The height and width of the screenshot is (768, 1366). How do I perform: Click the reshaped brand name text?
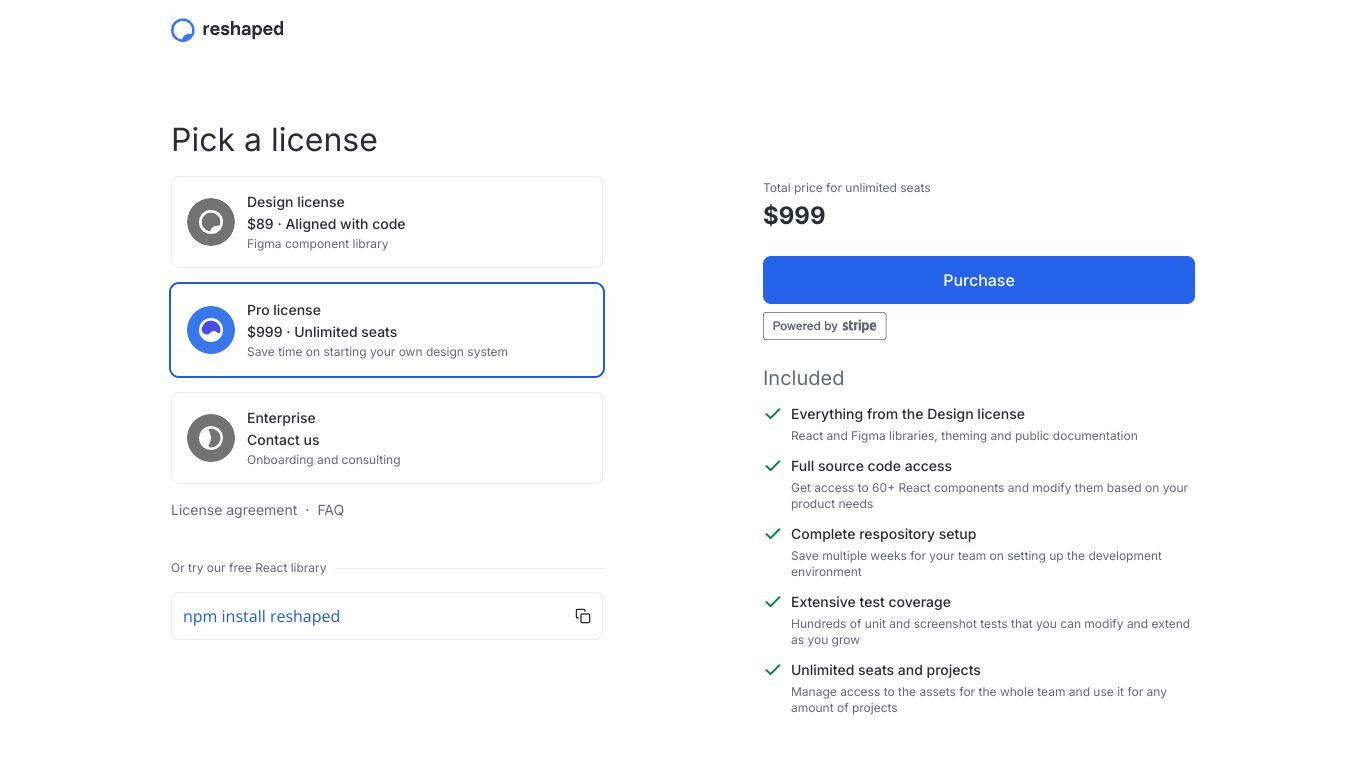pos(243,29)
